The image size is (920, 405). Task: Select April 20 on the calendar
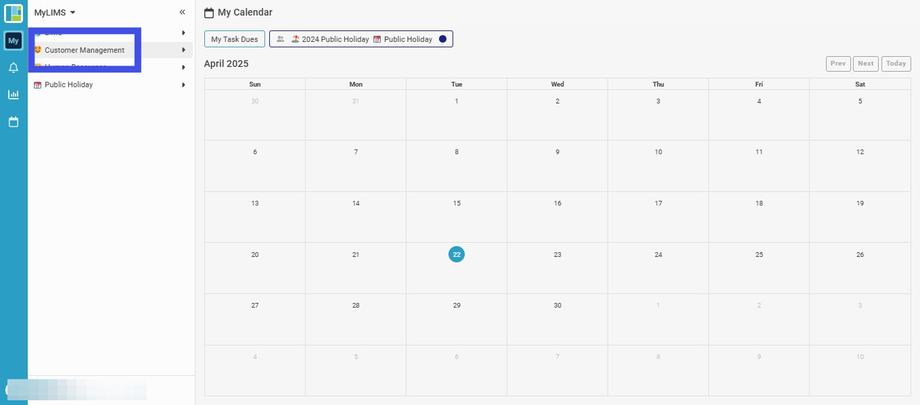tap(255, 268)
